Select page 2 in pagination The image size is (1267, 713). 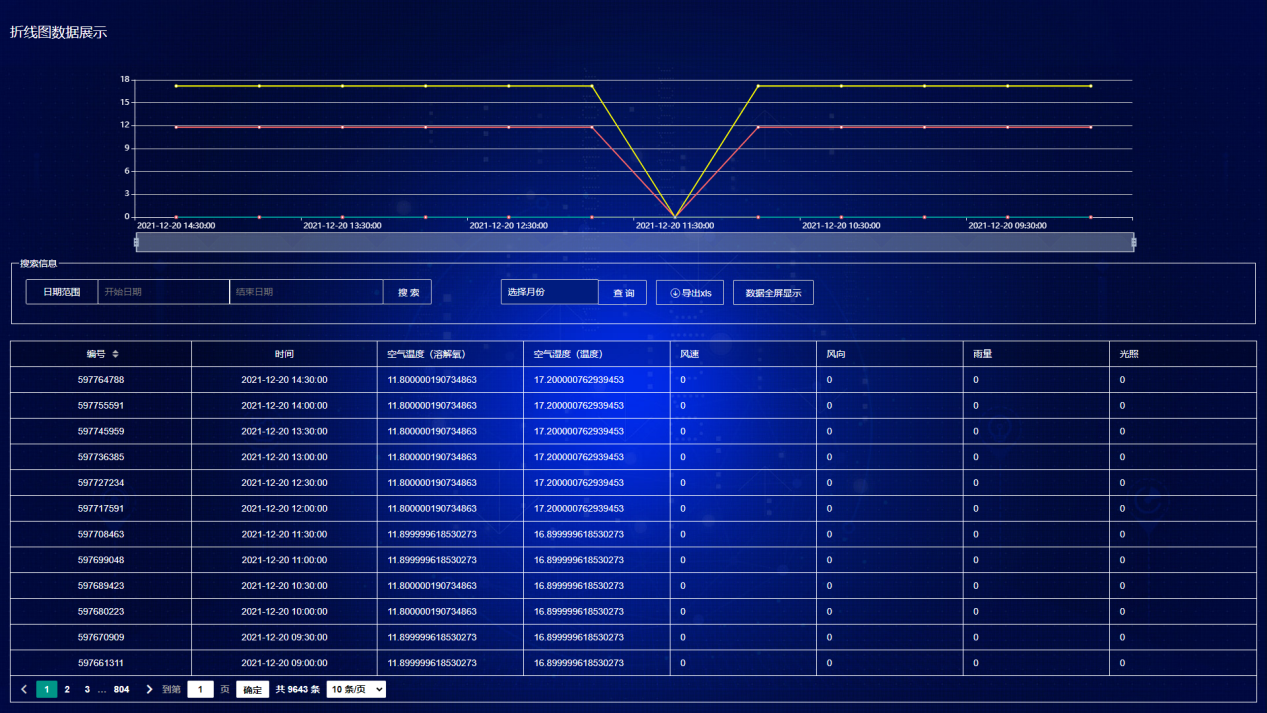click(67, 689)
